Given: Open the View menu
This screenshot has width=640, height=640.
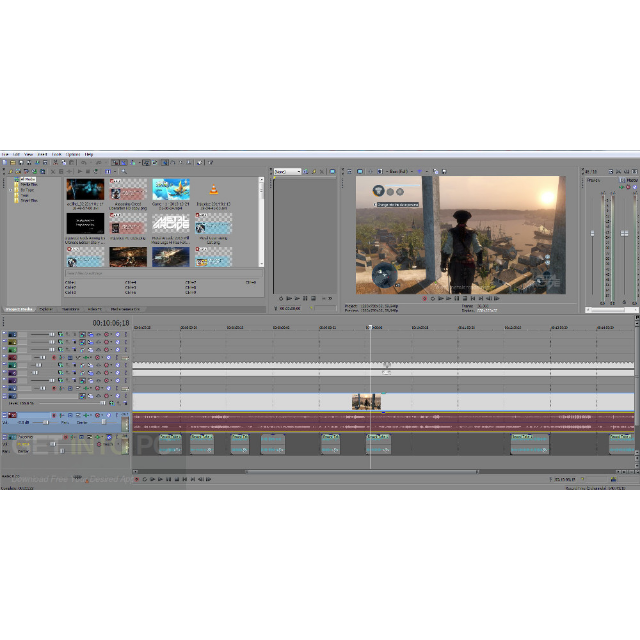Looking at the screenshot, I should point(29,155).
